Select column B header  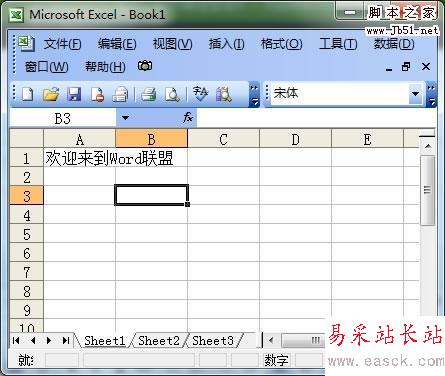pyautogui.click(x=151, y=139)
